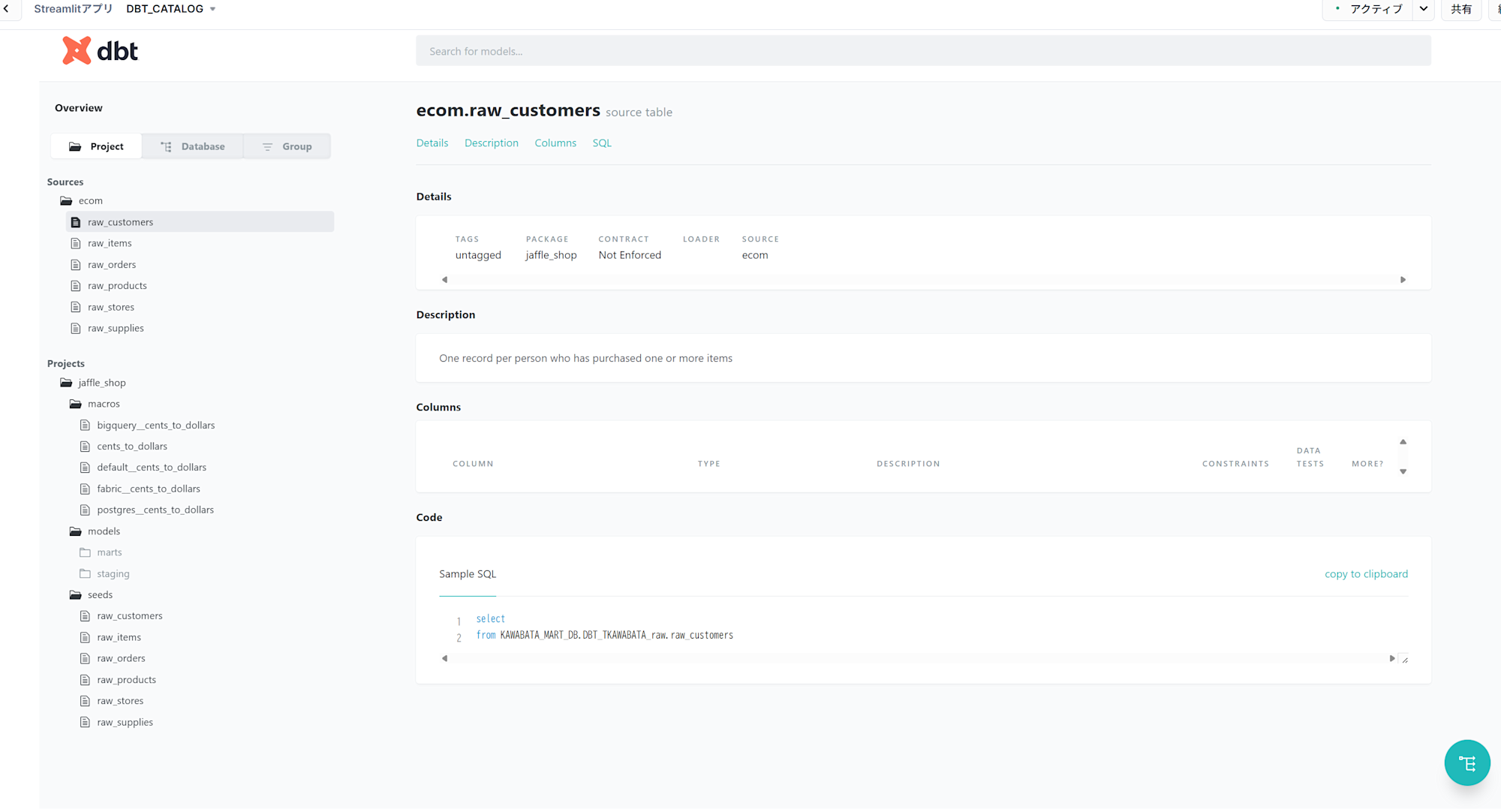This screenshot has height=812, width=1501.
Task: Jump to the SQL section tab
Action: (601, 143)
